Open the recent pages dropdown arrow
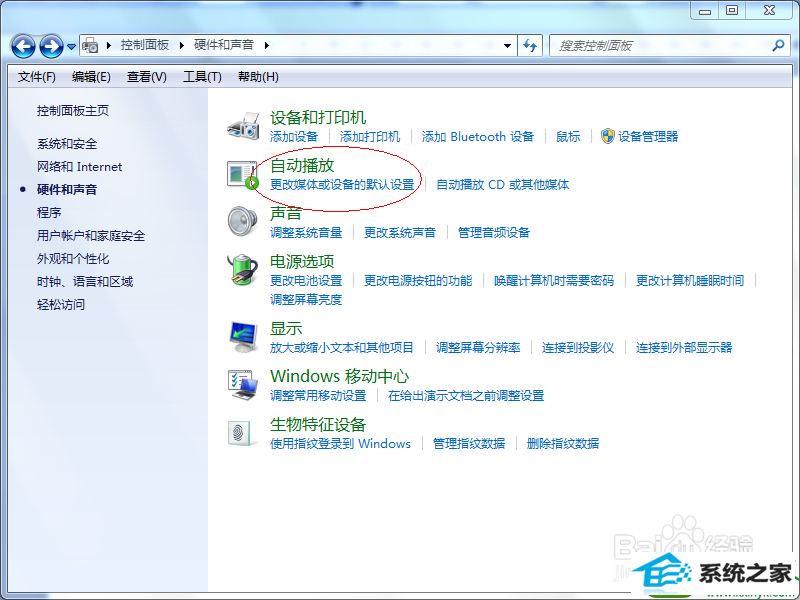 coord(71,47)
